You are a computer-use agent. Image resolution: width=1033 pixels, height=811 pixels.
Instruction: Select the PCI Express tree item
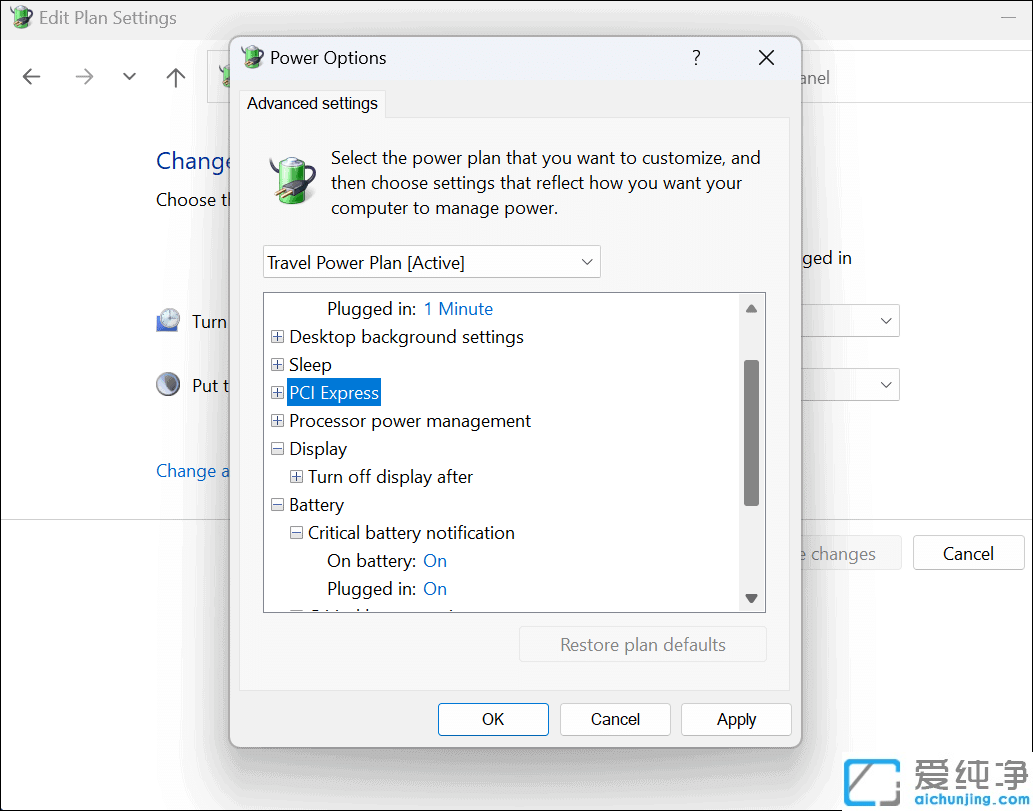[x=334, y=393]
